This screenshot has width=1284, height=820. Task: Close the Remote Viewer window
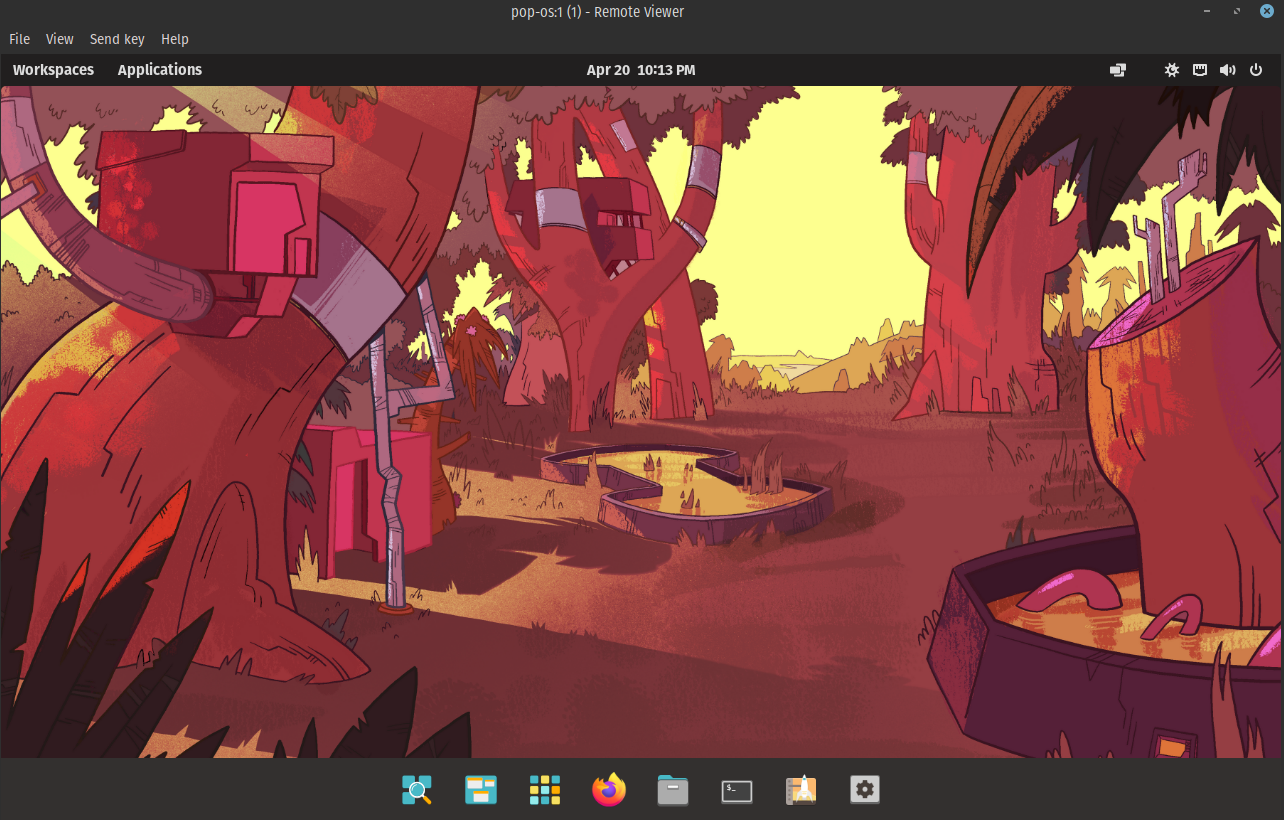click(1267, 11)
